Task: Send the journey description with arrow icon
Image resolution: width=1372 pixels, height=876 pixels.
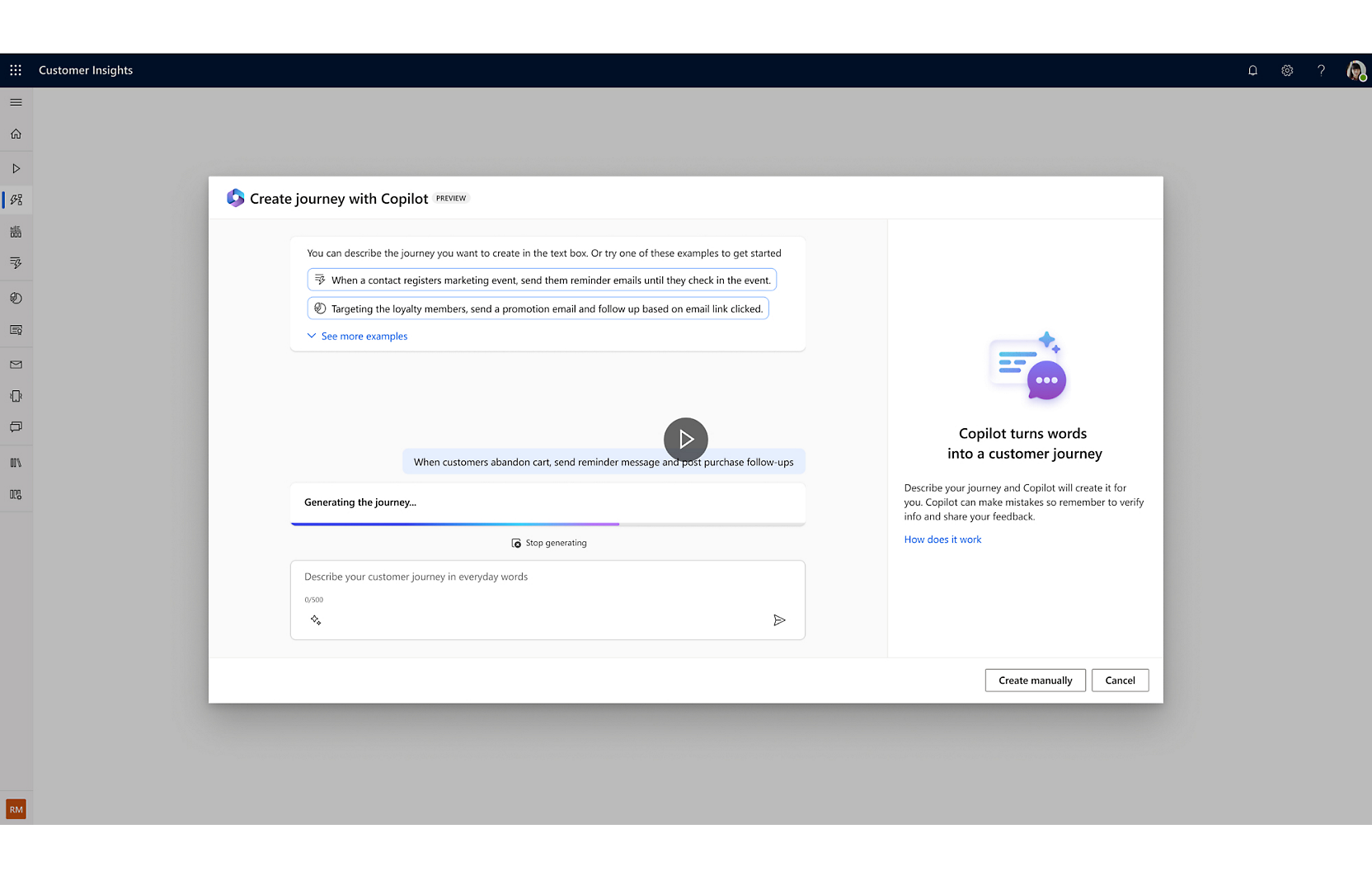Action: [x=779, y=620]
